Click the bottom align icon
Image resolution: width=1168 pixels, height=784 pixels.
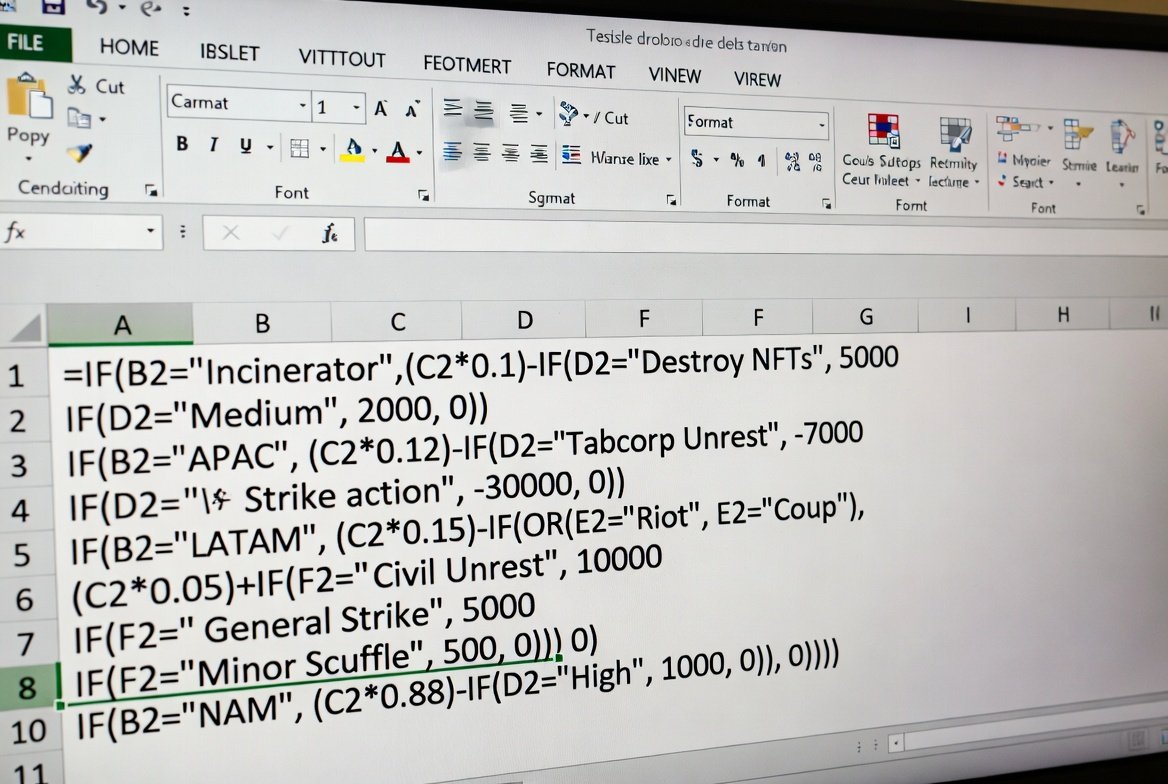(519, 113)
